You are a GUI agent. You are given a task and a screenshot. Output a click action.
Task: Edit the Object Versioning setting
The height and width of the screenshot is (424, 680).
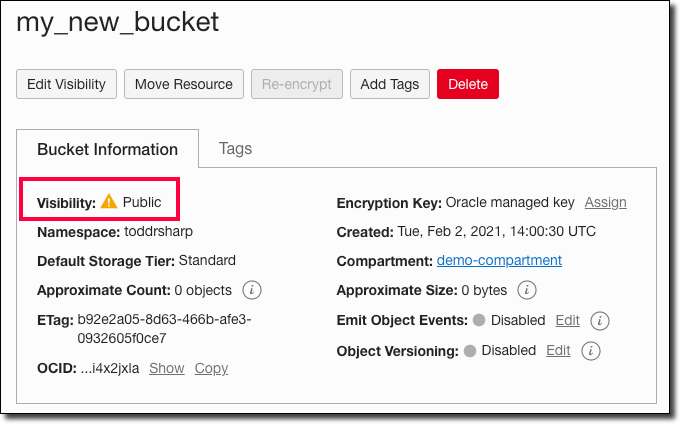pos(558,351)
